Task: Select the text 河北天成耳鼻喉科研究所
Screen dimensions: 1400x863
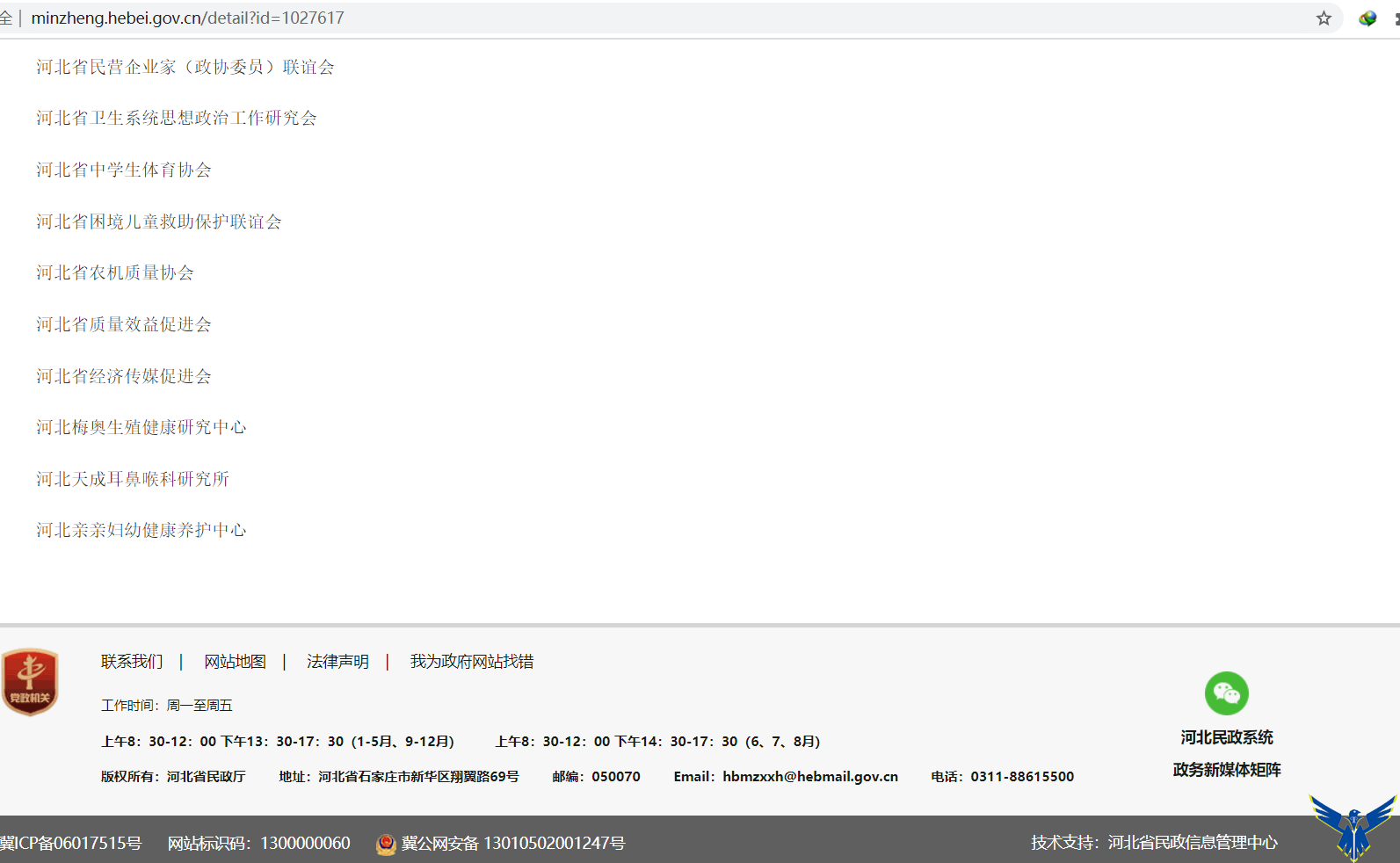Action: click(x=133, y=480)
